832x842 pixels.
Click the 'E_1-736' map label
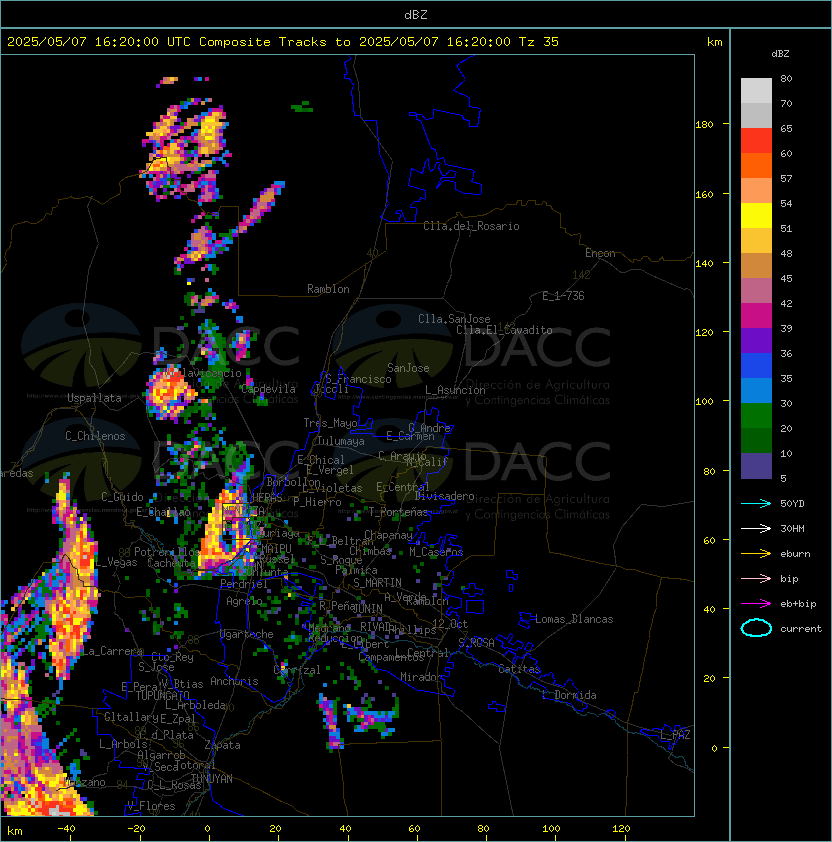pyautogui.click(x=563, y=296)
